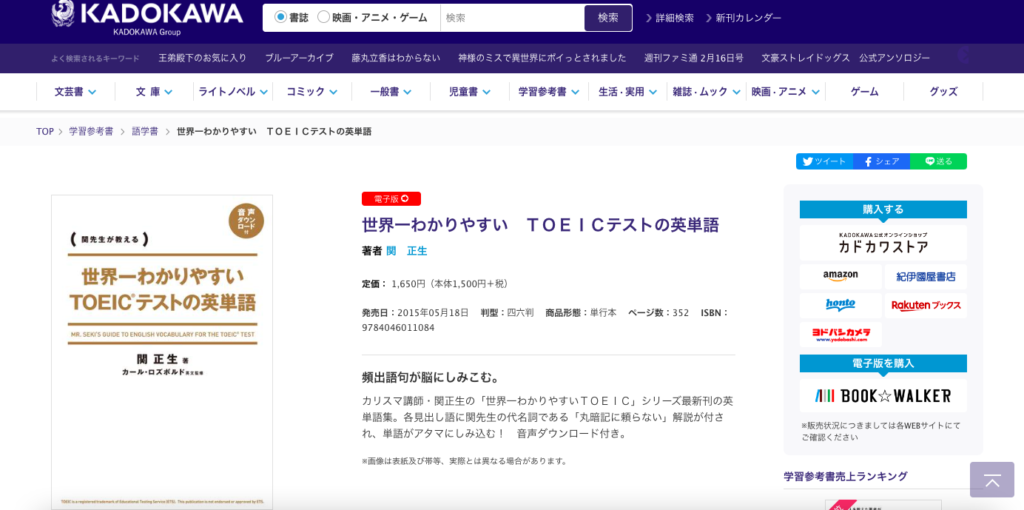Open 新刊カレンダー link
1024x510 pixels.
[x=743, y=18]
